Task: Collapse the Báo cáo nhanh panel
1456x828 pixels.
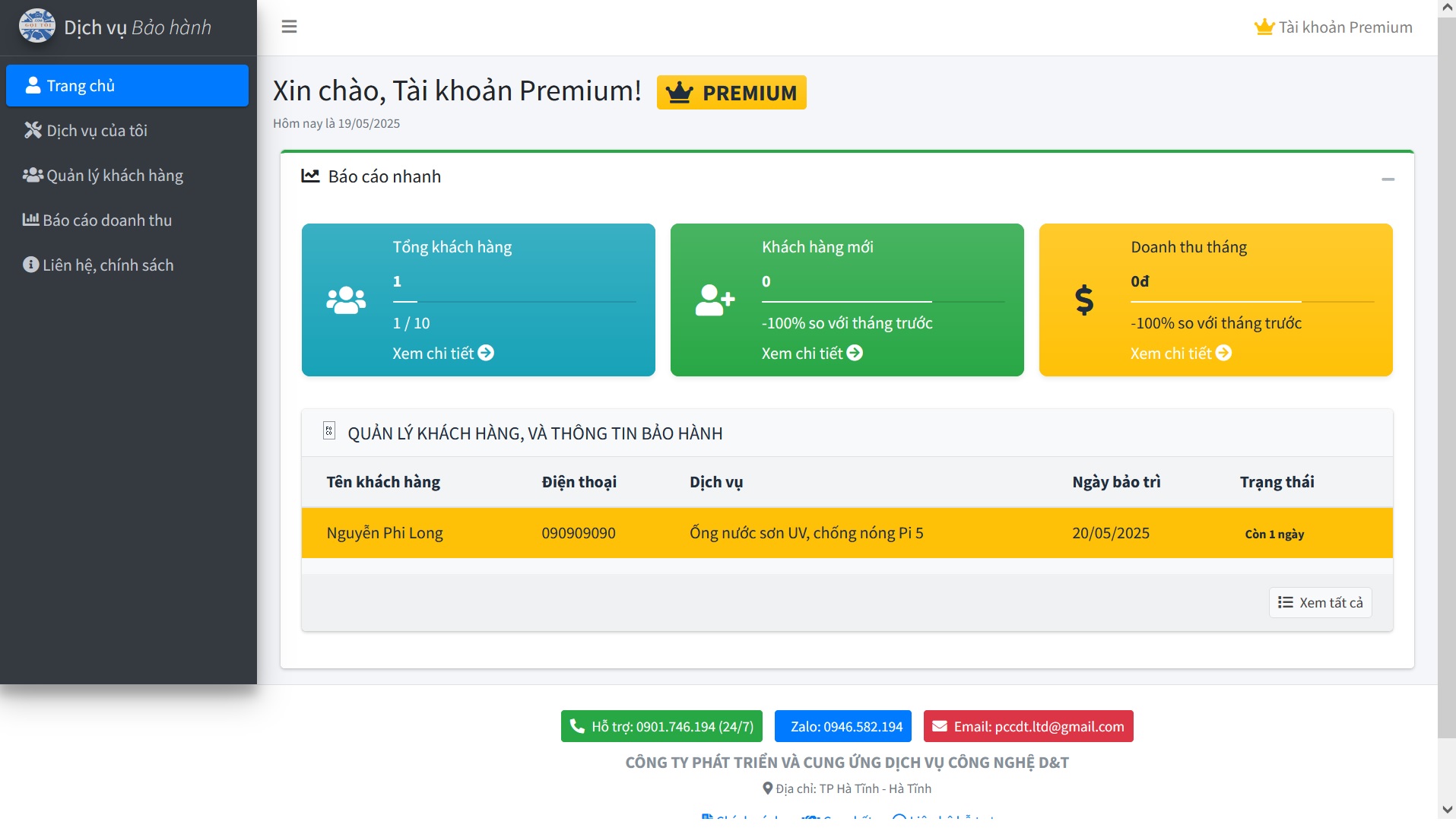Action: click(x=1388, y=179)
